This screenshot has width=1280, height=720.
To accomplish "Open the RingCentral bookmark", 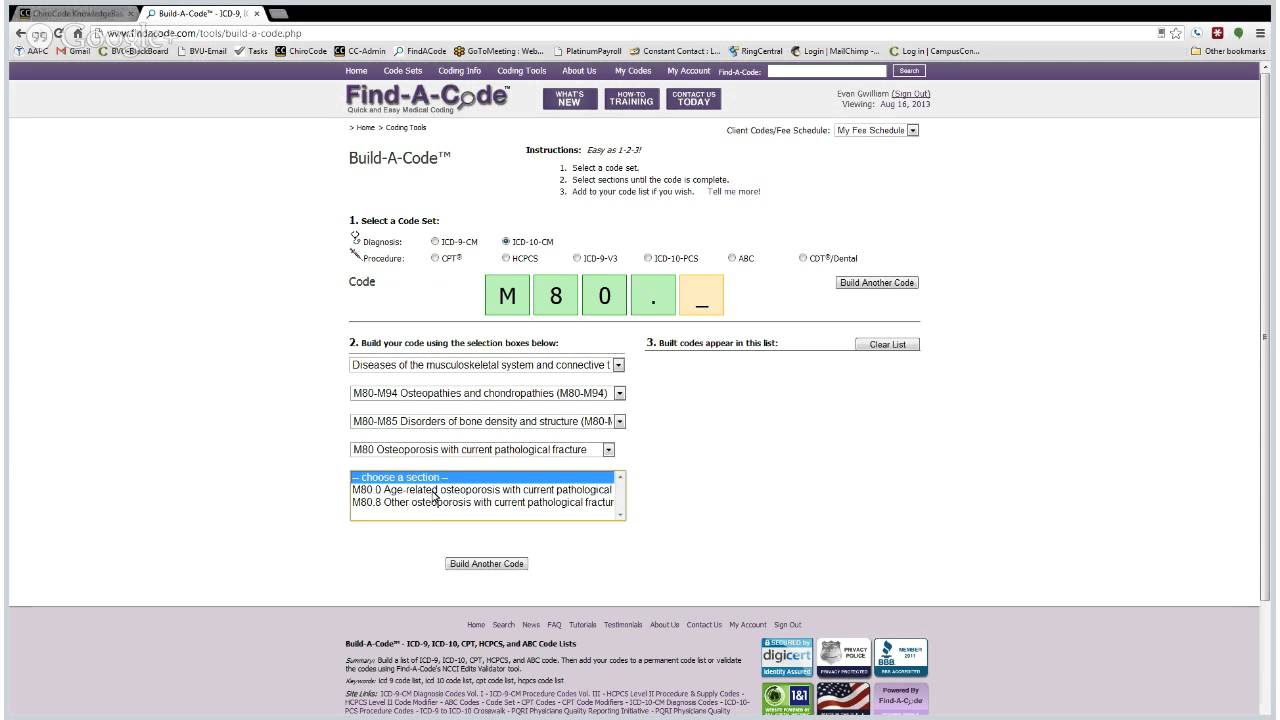I will coord(756,51).
